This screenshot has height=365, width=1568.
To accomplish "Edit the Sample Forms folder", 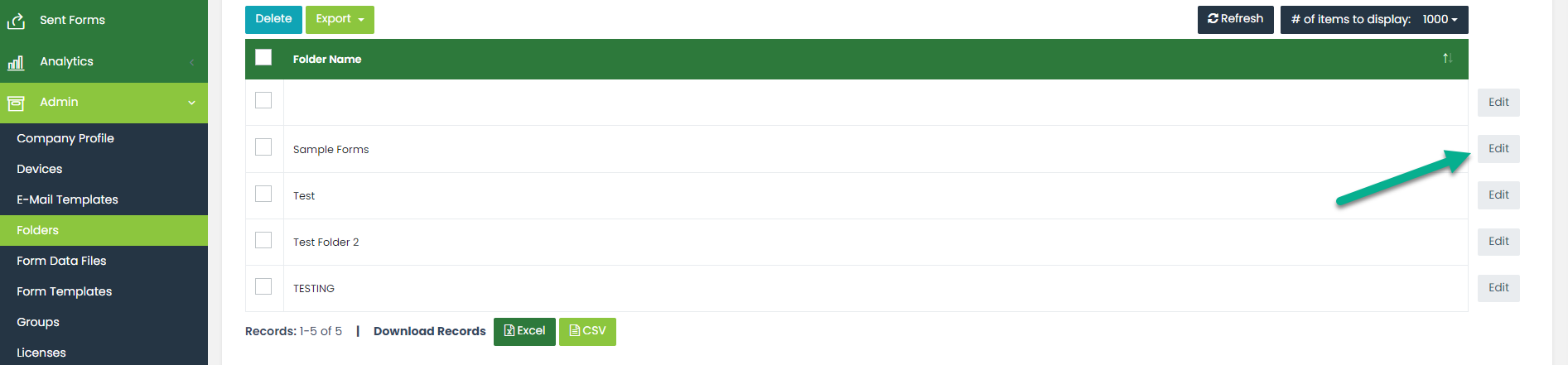I will click(1498, 149).
